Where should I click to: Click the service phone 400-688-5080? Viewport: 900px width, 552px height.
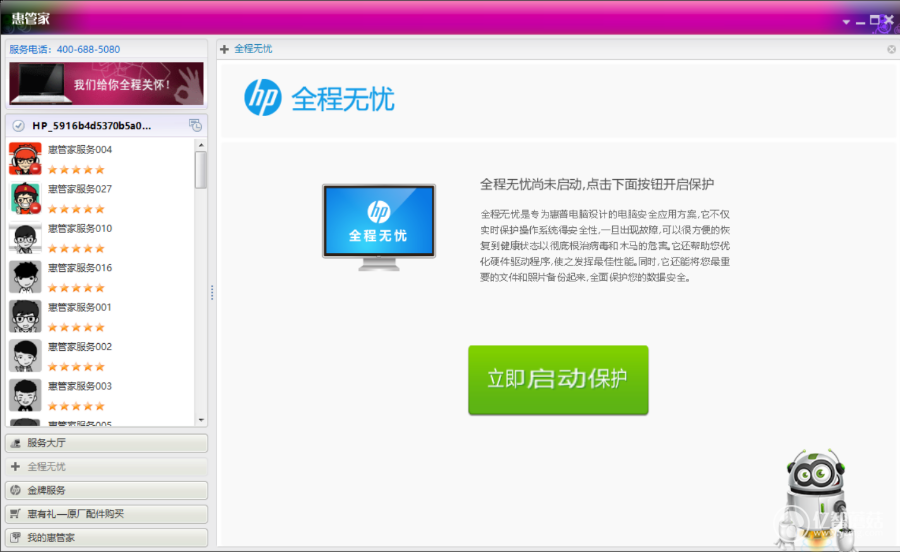click(x=88, y=49)
